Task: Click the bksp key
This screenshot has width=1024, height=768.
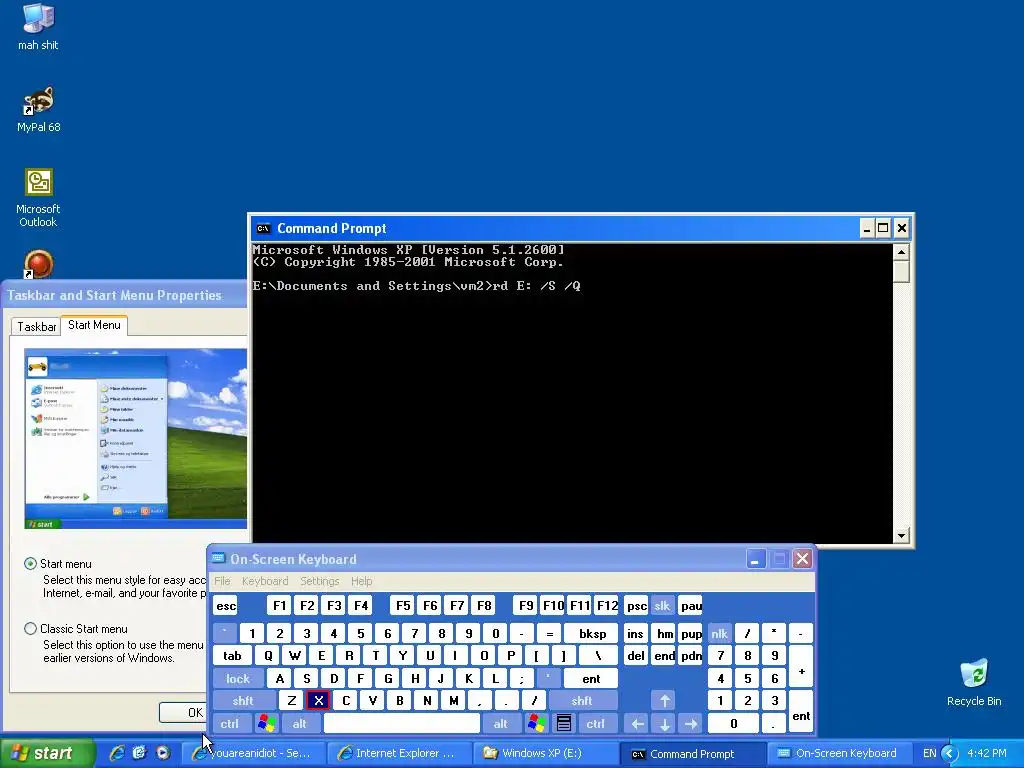Action: coord(592,633)
